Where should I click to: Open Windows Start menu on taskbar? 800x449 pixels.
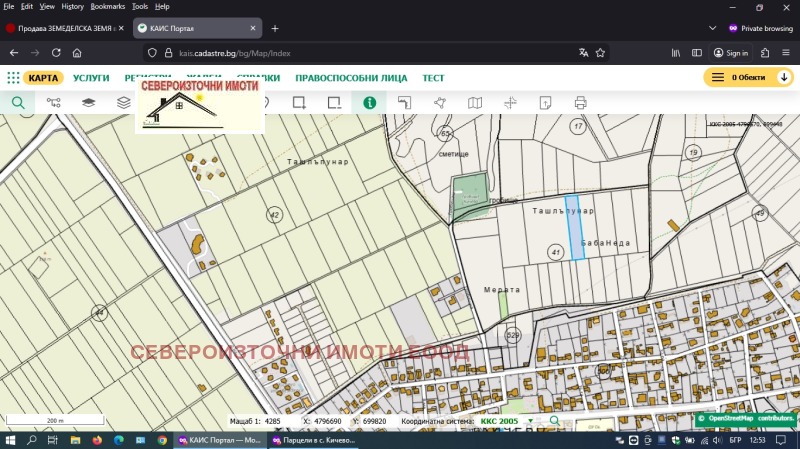[11, 440]
